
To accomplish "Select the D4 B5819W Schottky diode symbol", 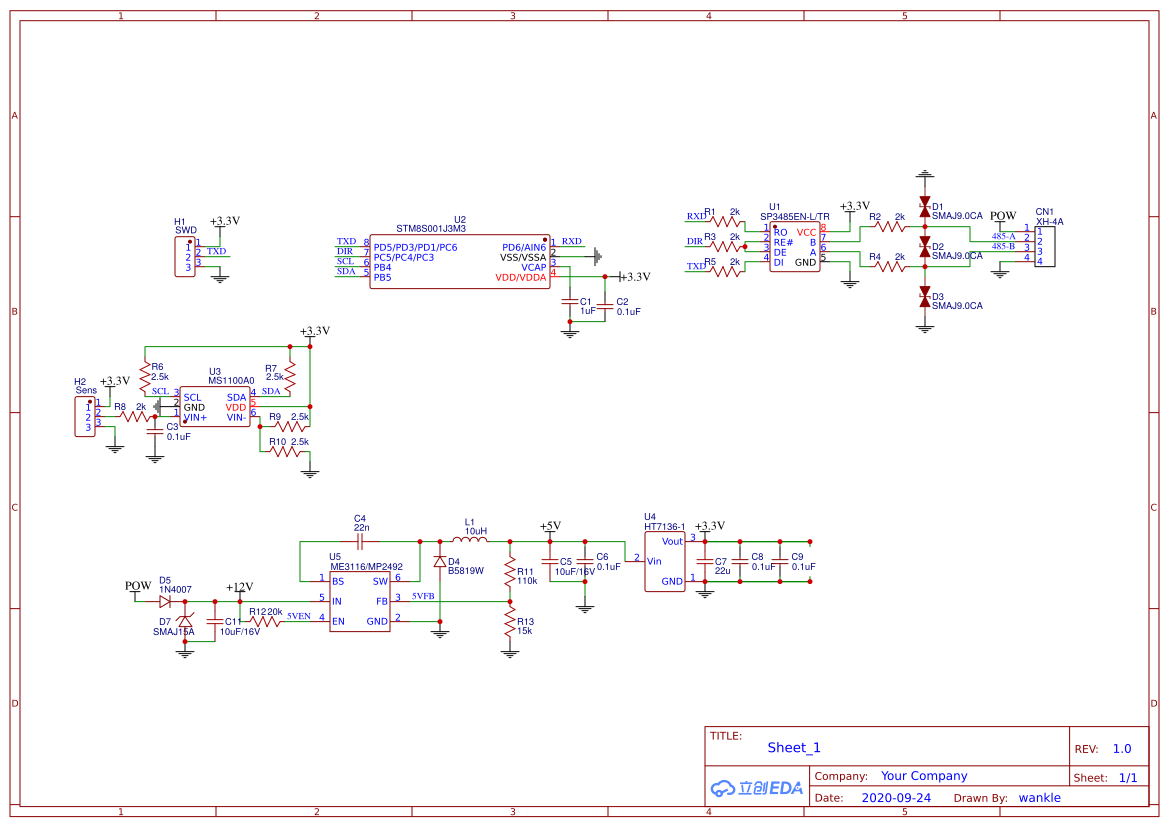I will click(440, 562).
